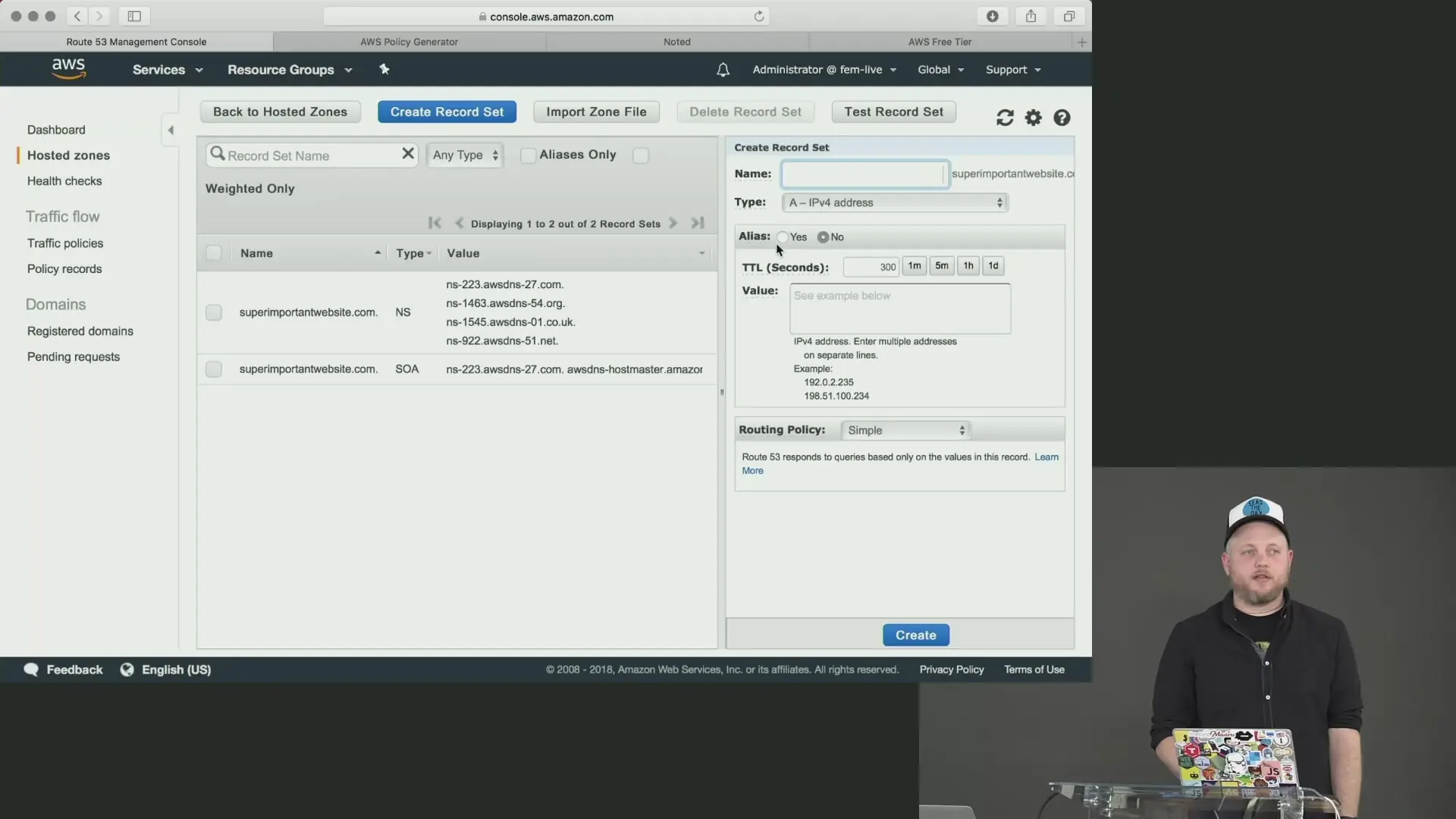Viewport: 1456px width, 819px height.
Task: Click the search magnifier icon
Action: (x=217, y=154)
